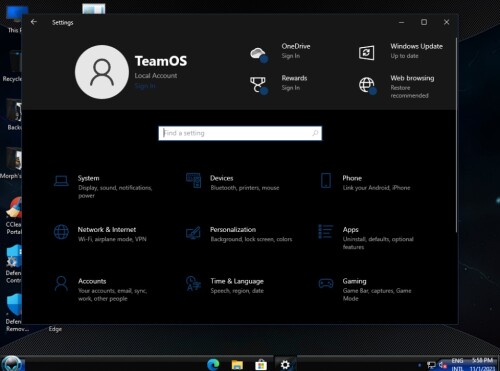Viewport: 500px width, 371px height.
Task: Click 'Background, lock screen, colors' description
Action: 251,239
